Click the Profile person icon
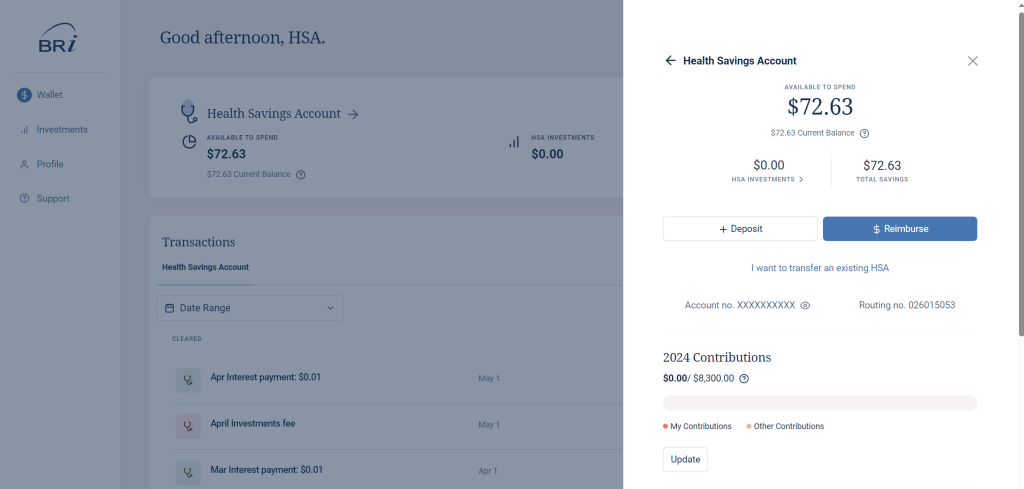The width and height of the screenshot is (1024, 489). click(x=24, y=164)
